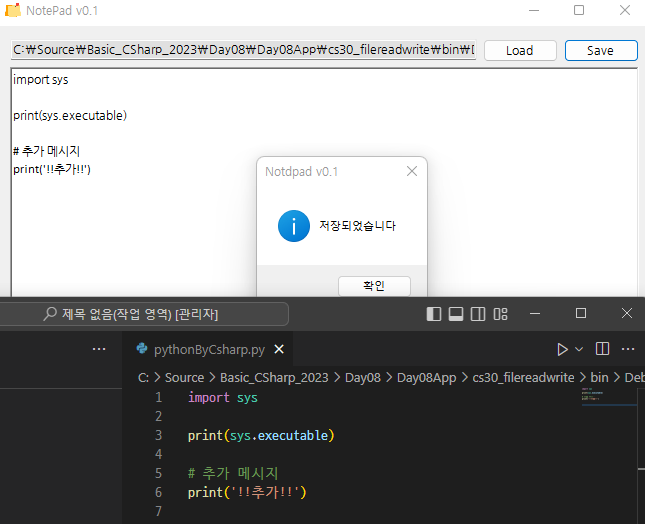Split the VS Code editor right
This screenshot has height=524, width=645.
point(602,349)
